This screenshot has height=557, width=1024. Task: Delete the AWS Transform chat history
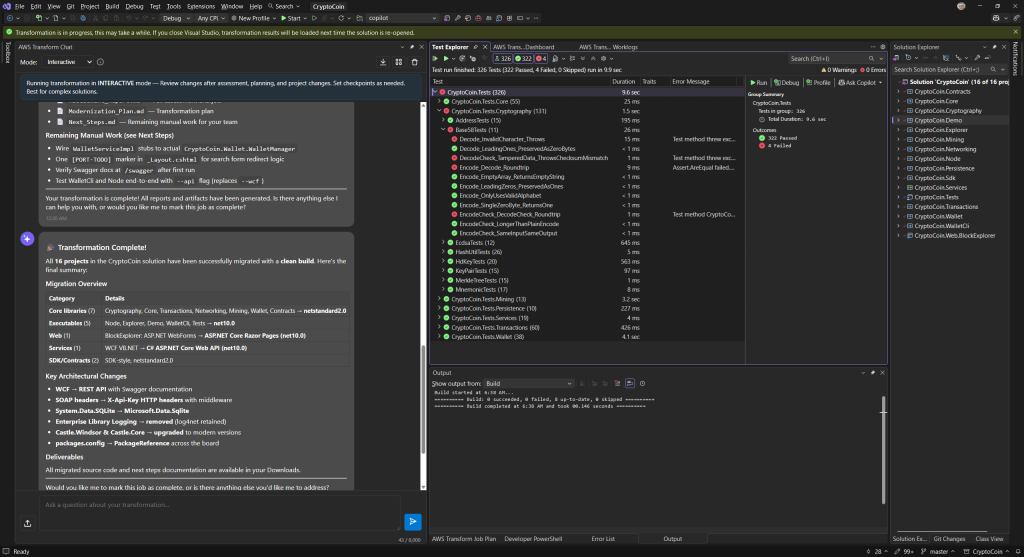pos(415,62)
